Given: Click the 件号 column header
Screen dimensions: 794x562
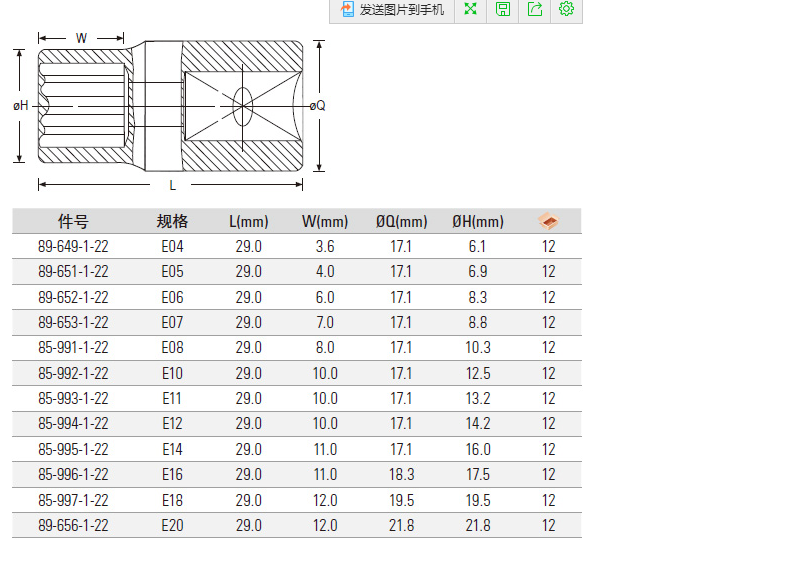Looking at the screenshot, I should (x=73, y=221).
